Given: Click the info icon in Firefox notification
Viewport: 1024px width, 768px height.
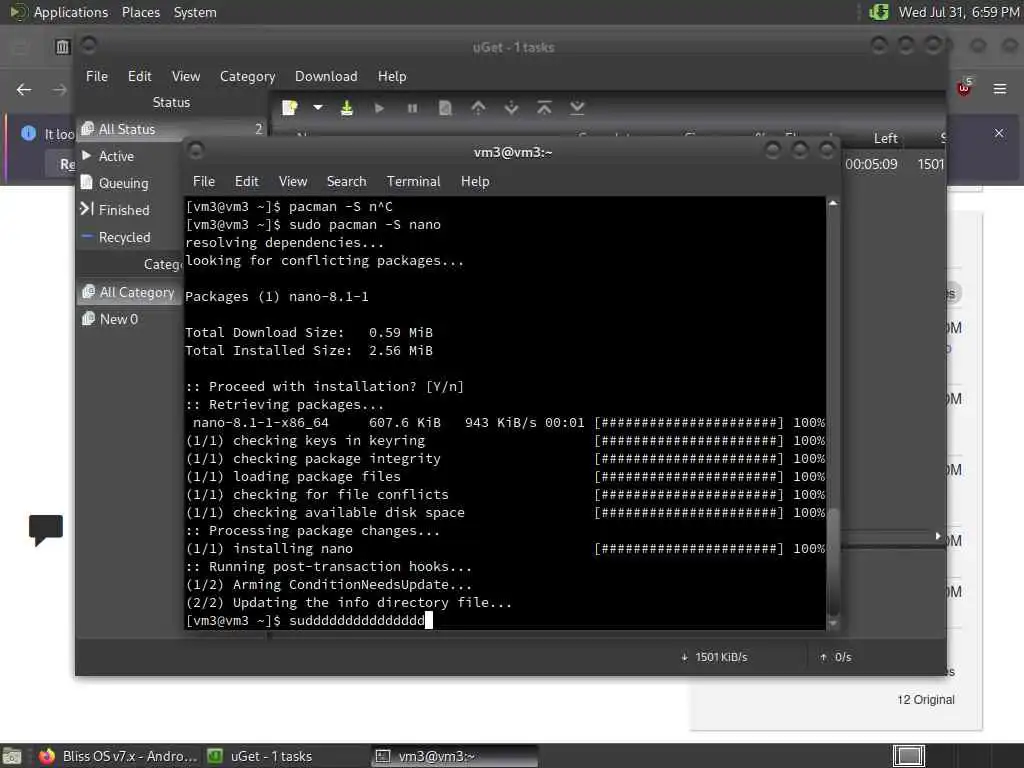Looking at the screenshot, I should tap(28, 133).
